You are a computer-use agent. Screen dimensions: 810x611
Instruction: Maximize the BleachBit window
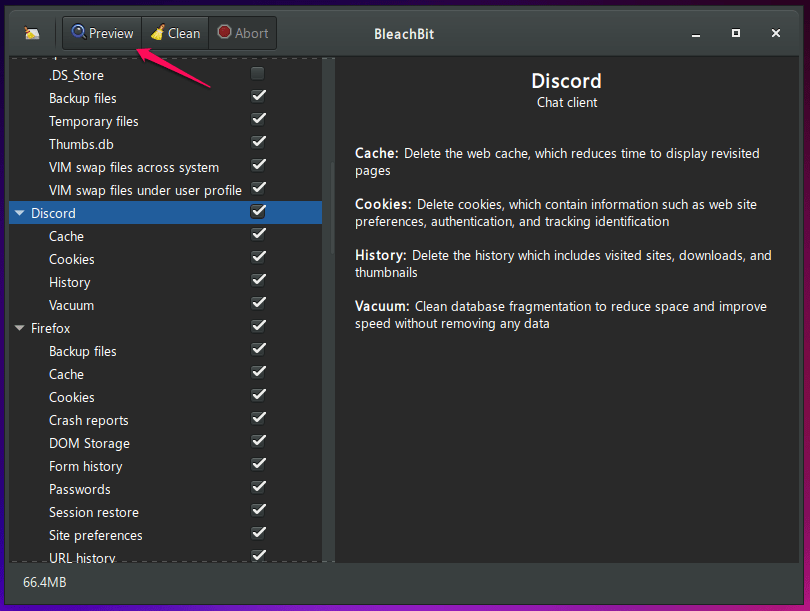[736, 33]
